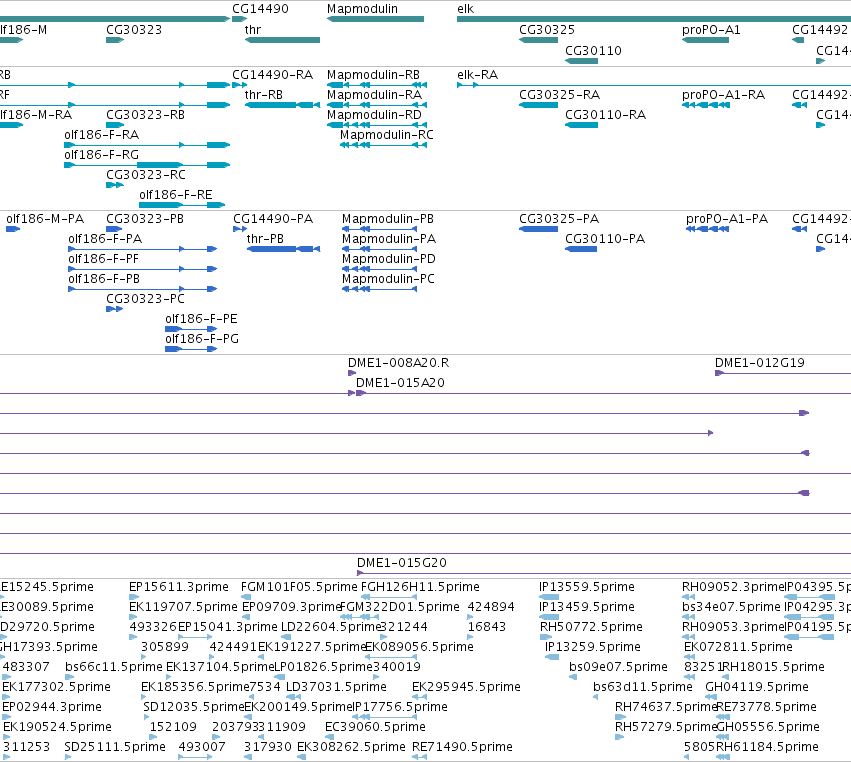This screenshot has height=762, width=851.
Task: Select EST 'EP15611.3prime'
Action: coord(179,587)
